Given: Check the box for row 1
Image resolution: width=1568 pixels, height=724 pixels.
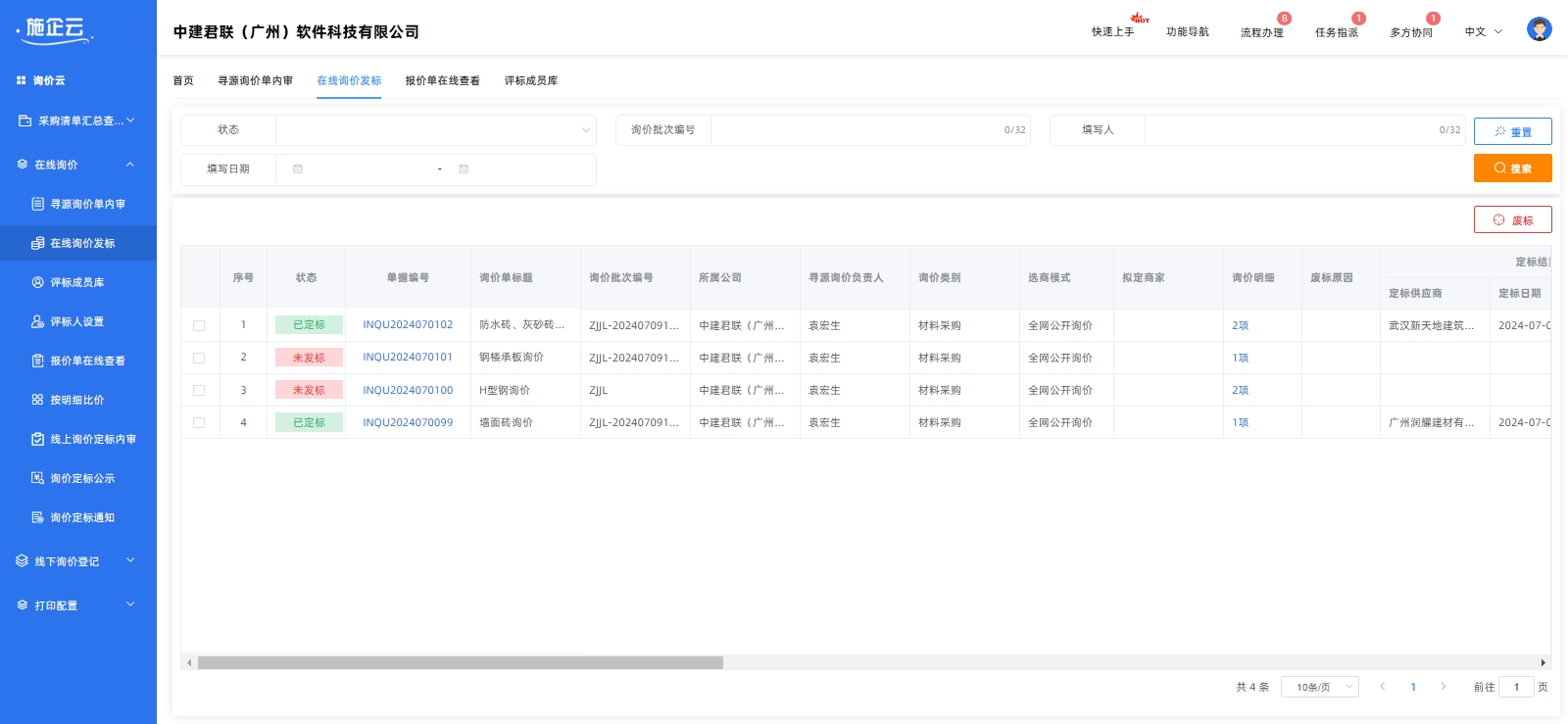Looking at the screenshot, I should coord(199,325).
